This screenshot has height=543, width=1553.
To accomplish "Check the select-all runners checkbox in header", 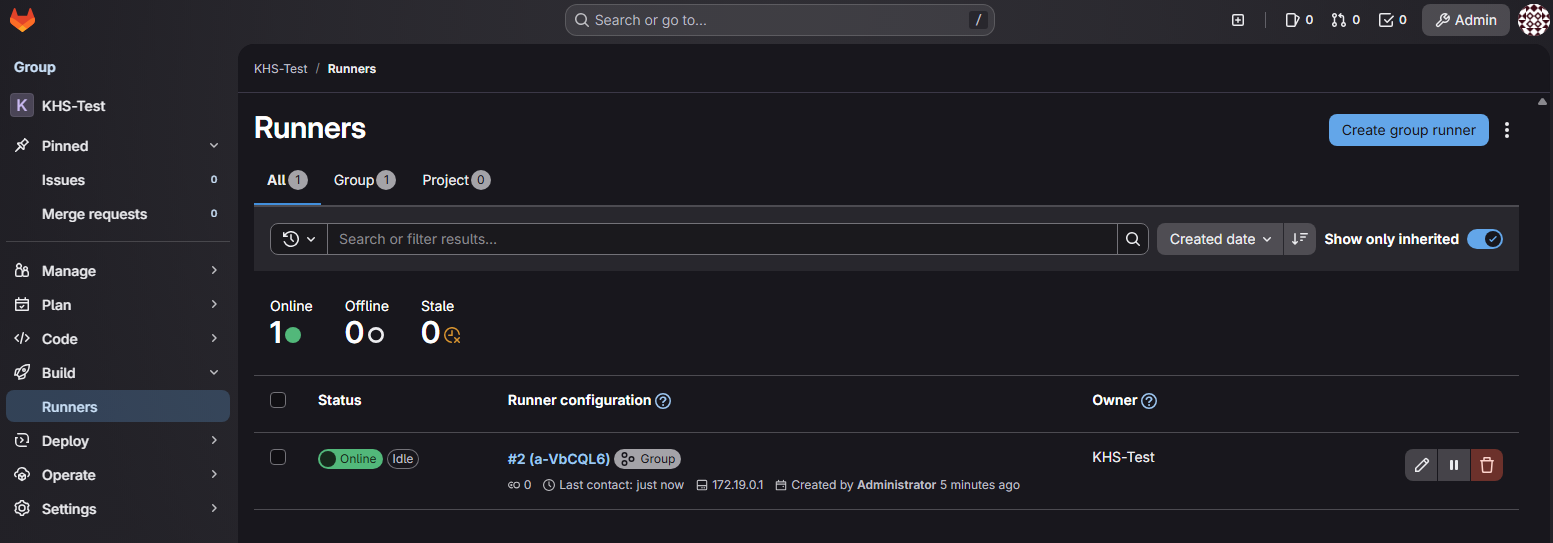I will [x=278, y=400].
